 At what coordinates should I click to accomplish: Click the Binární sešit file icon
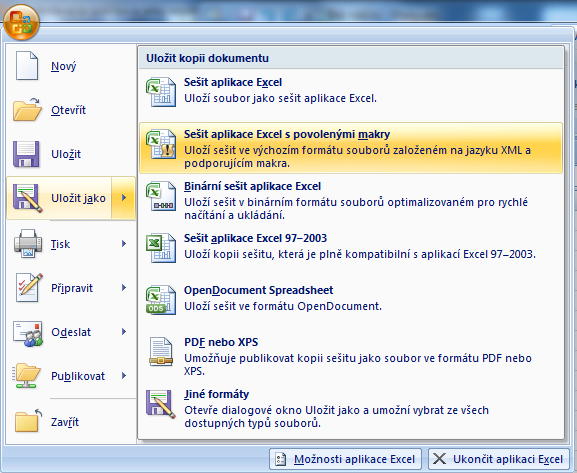click(161, 196)
